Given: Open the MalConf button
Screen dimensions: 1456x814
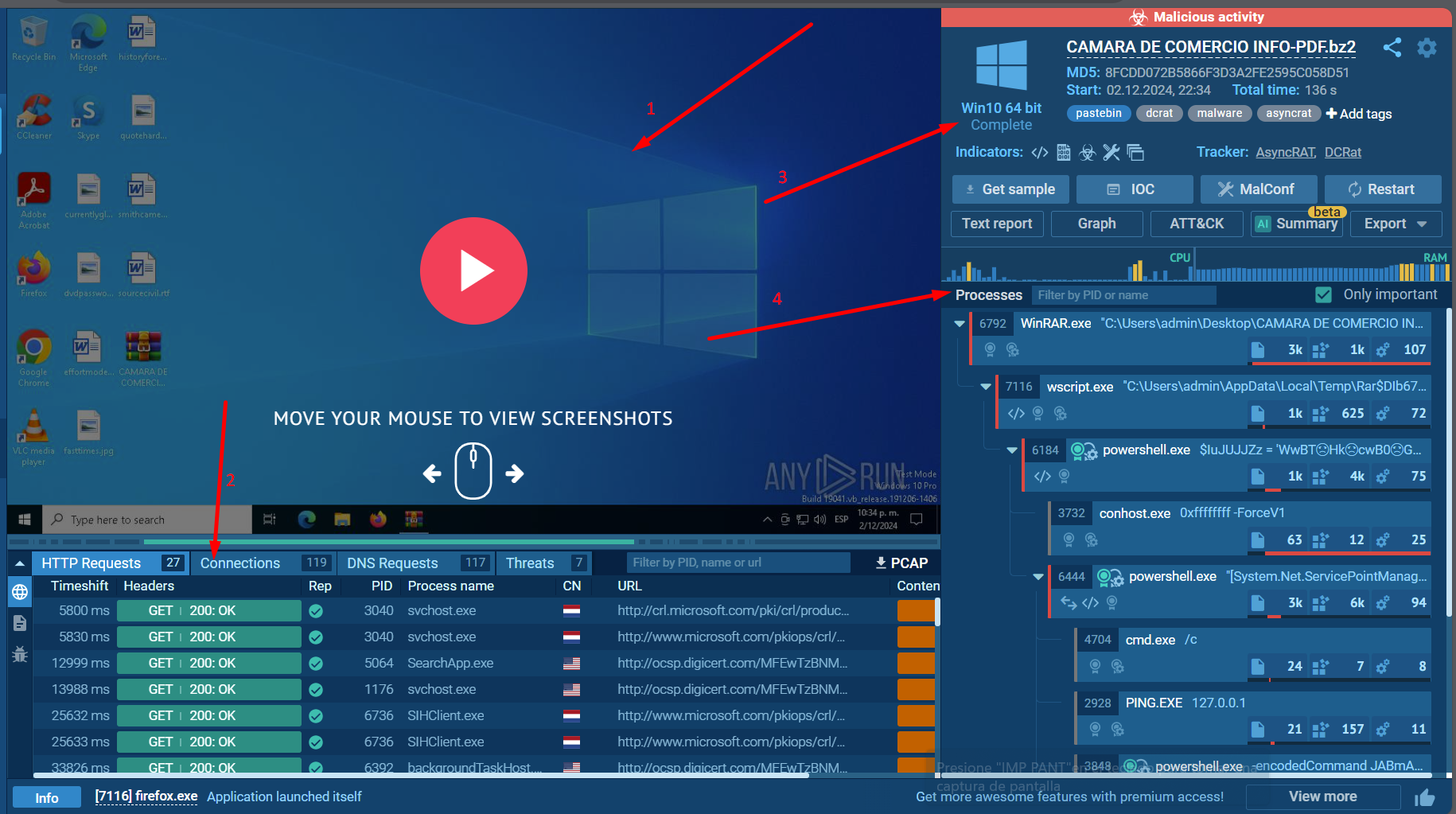Looking at the screenshot, I should pos(1259,189).
